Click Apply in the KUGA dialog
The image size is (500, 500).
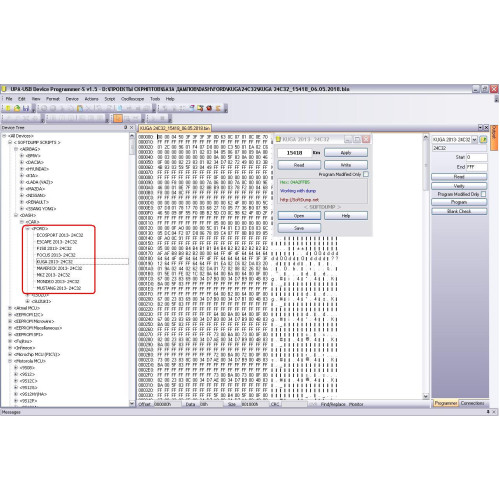tap(346, 153)
